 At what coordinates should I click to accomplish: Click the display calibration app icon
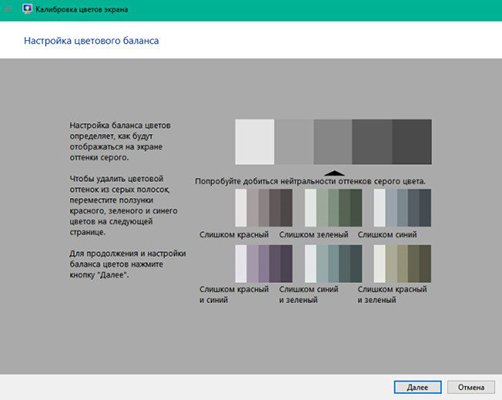click(x=27, y=9)
